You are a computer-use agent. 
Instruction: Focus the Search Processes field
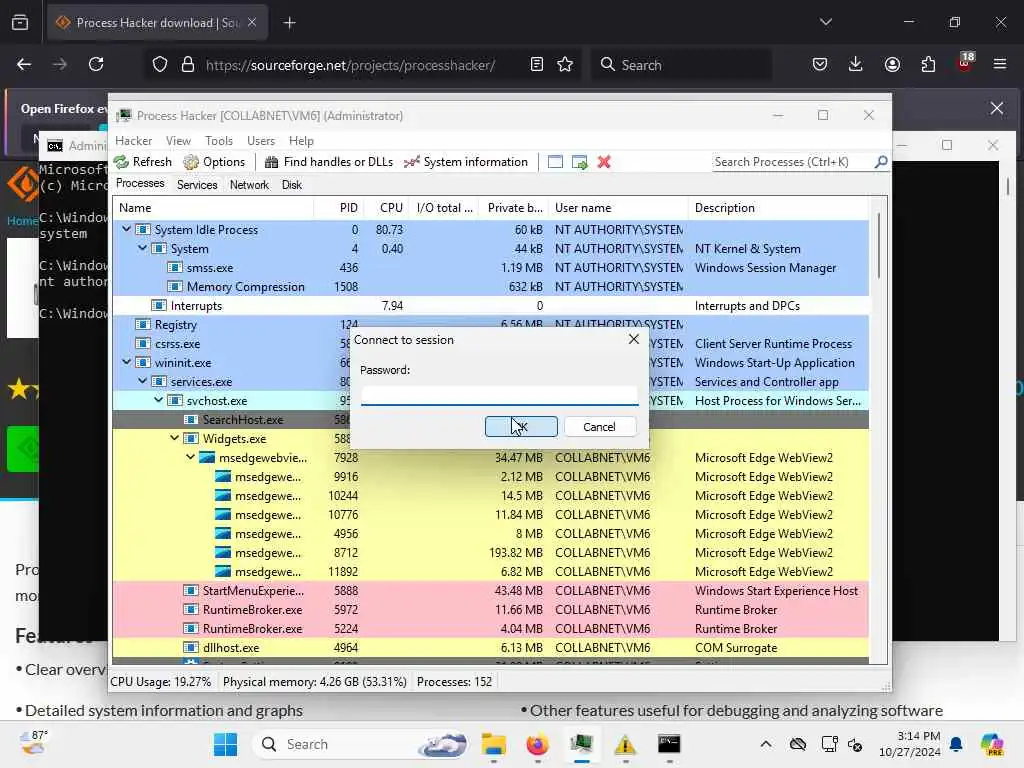pyautogui.click(x=792, y=162)
